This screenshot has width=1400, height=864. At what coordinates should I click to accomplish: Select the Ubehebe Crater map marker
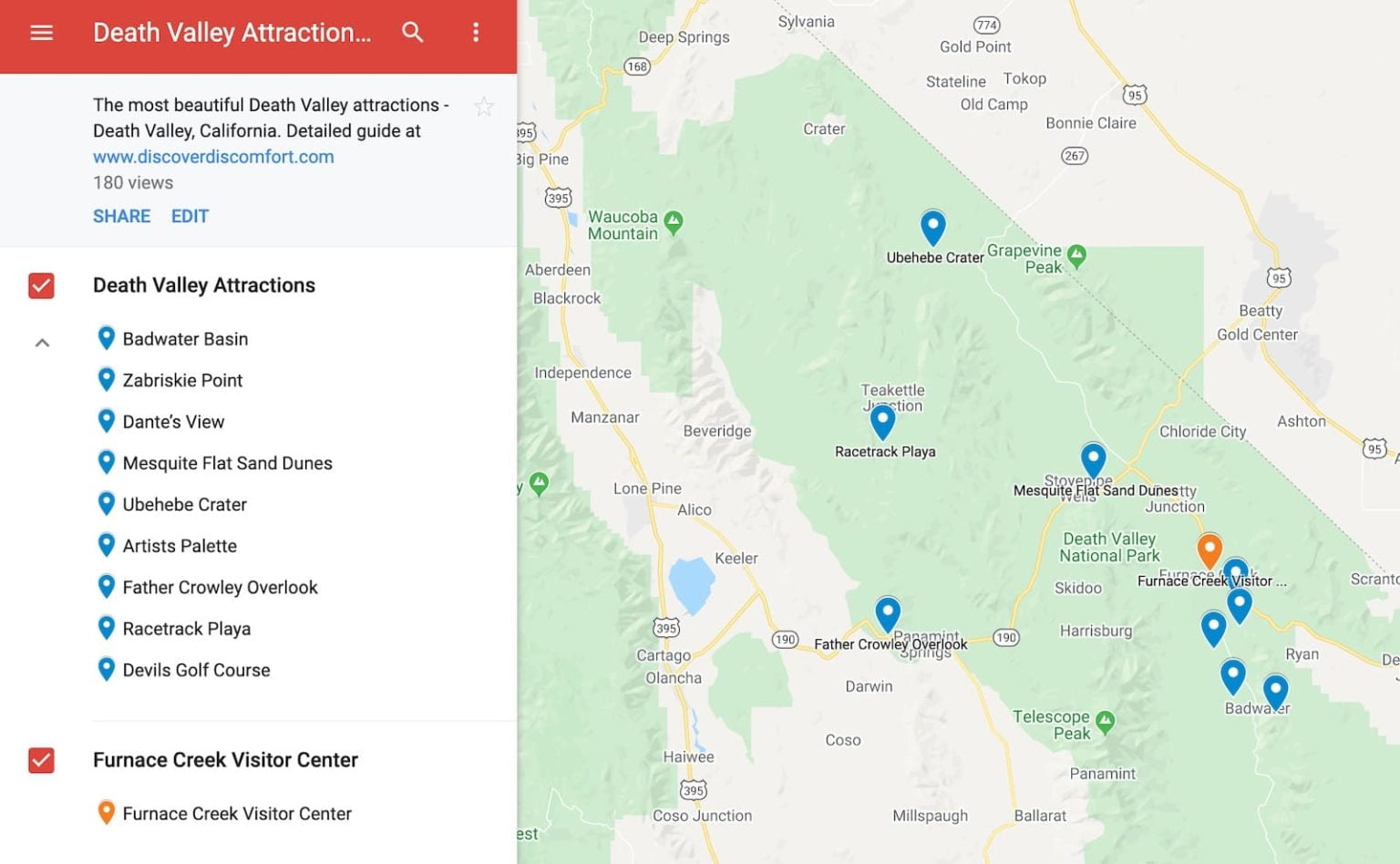[x=932, y=228]
